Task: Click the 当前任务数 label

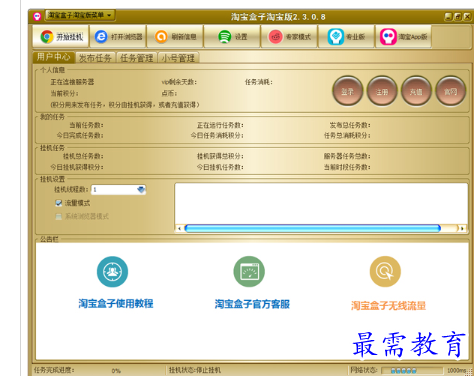Action: coord(86,125)
